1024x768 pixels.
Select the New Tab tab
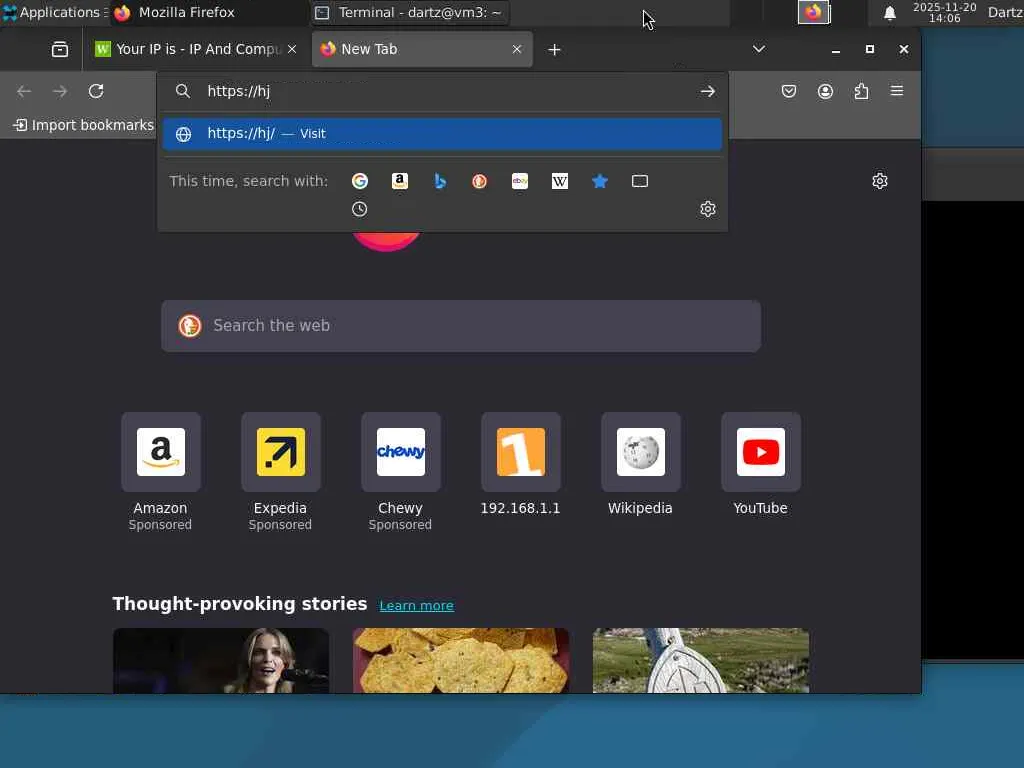pos(422,49)
